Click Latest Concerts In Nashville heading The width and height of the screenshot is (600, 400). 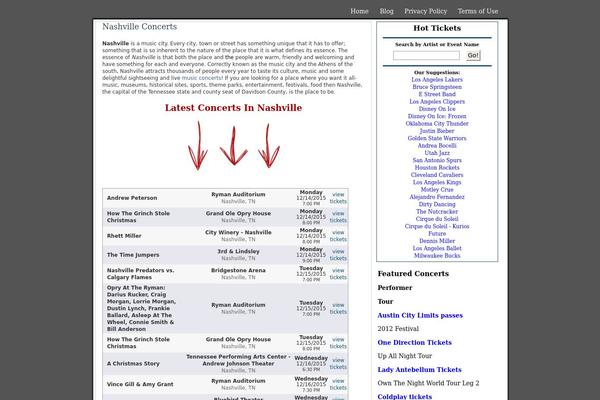[233, 108]
